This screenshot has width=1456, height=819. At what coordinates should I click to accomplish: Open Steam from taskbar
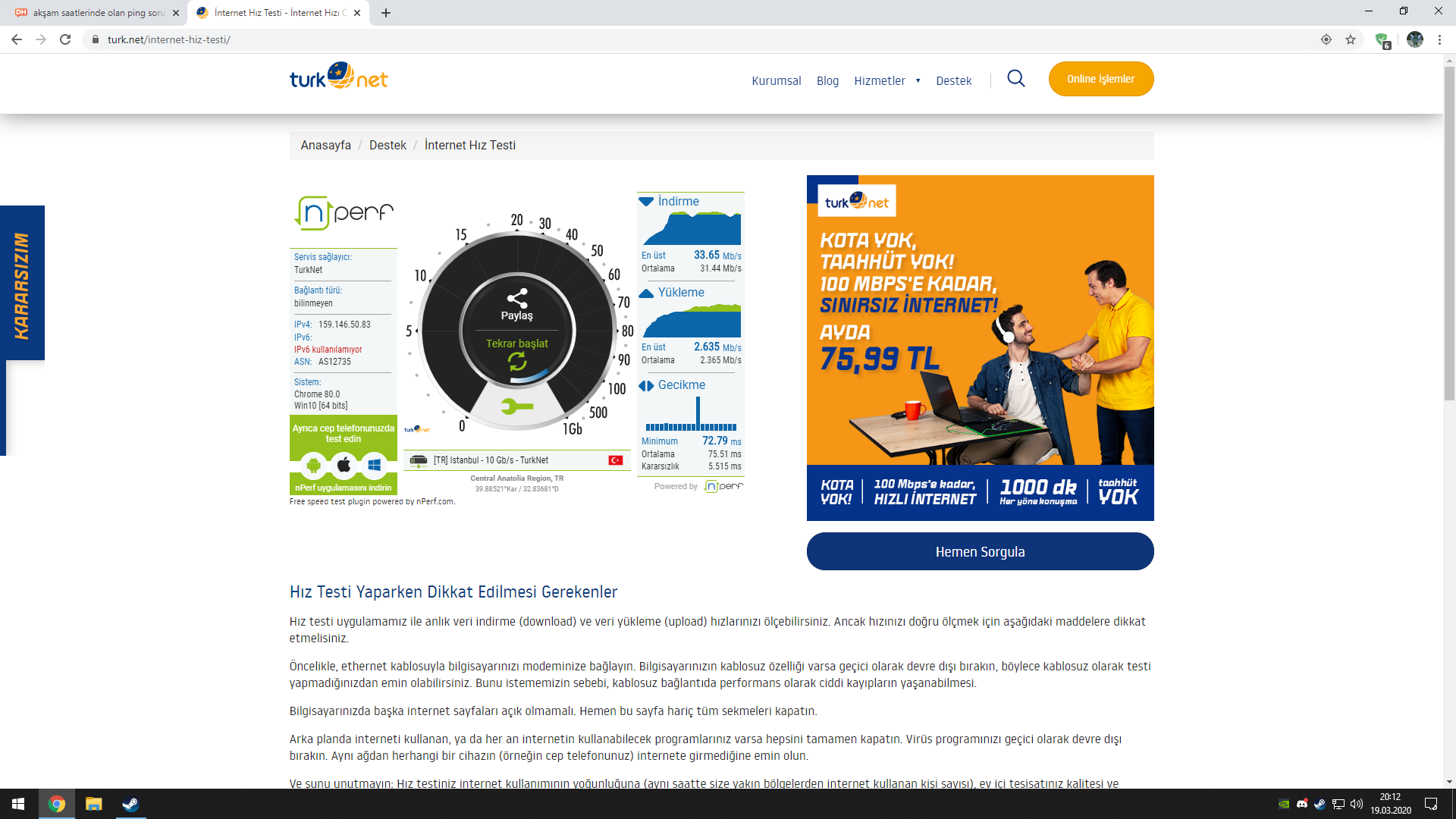tap(130, 804)
